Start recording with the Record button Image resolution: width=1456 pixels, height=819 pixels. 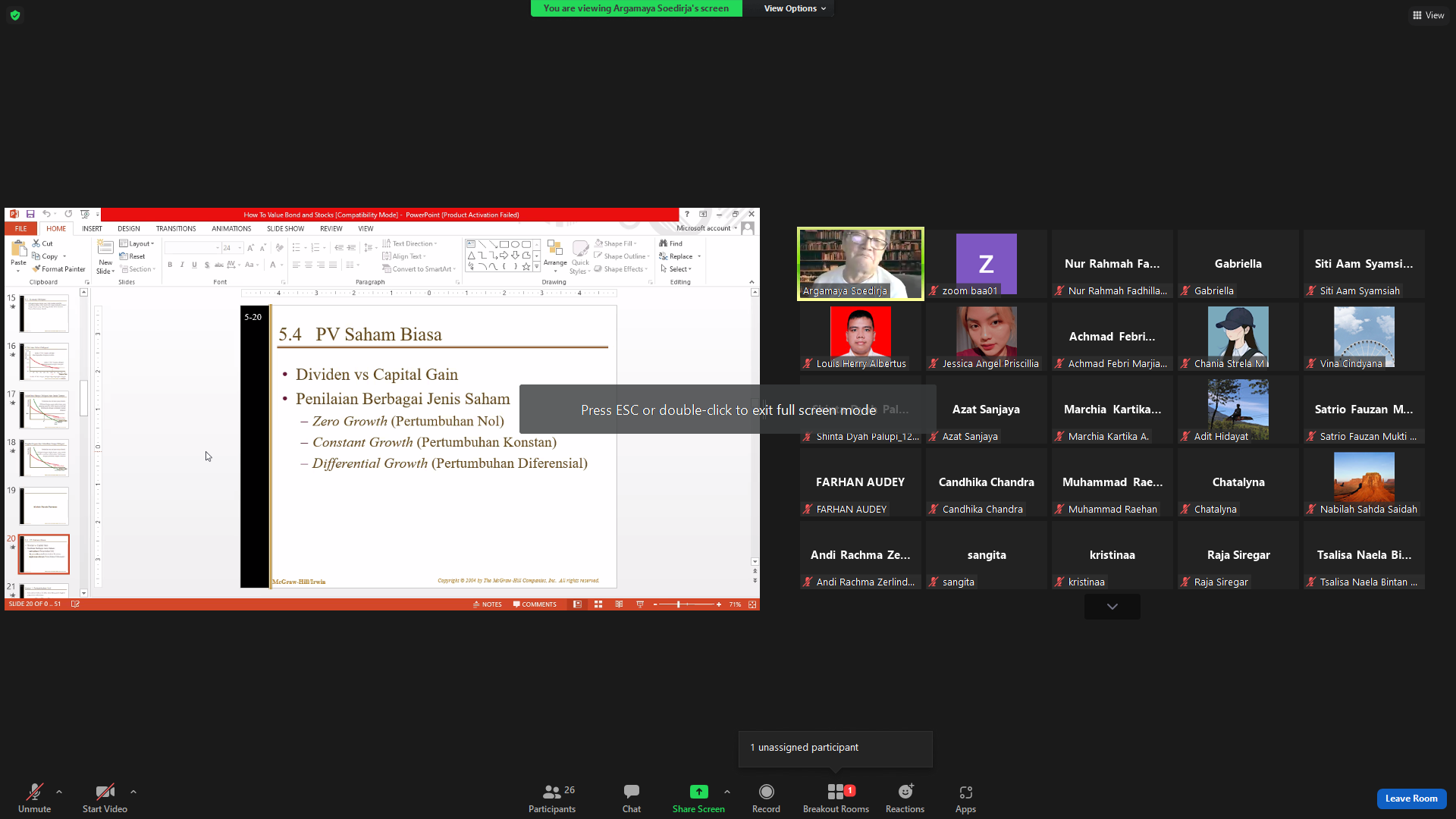click(x=766, y=798)
